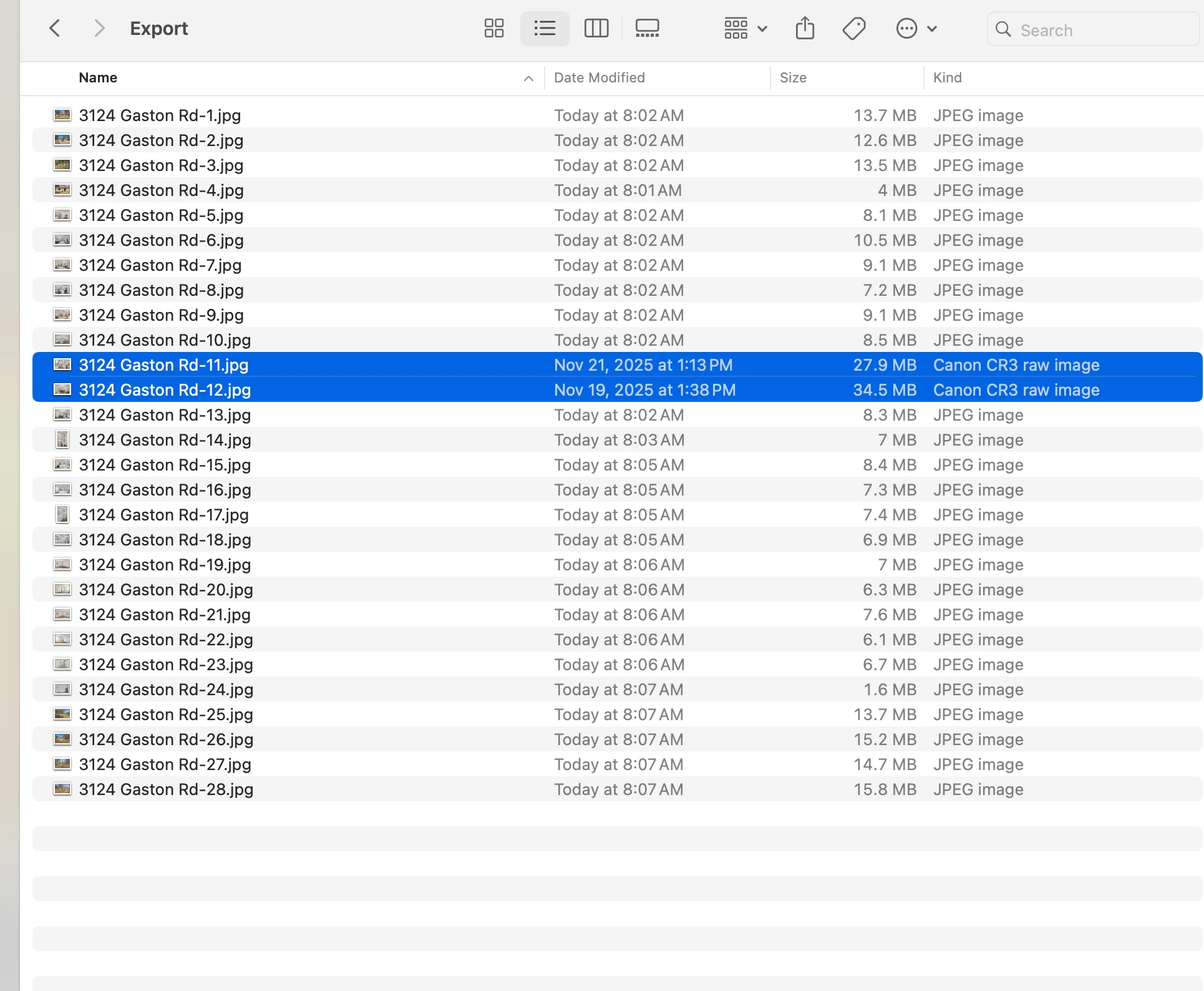Viewport: 1204px width, 991px height.
Task: Click thumbnail icon of 3124 Gaston Rd-14.jpg
Action: [x=62, y=439]
